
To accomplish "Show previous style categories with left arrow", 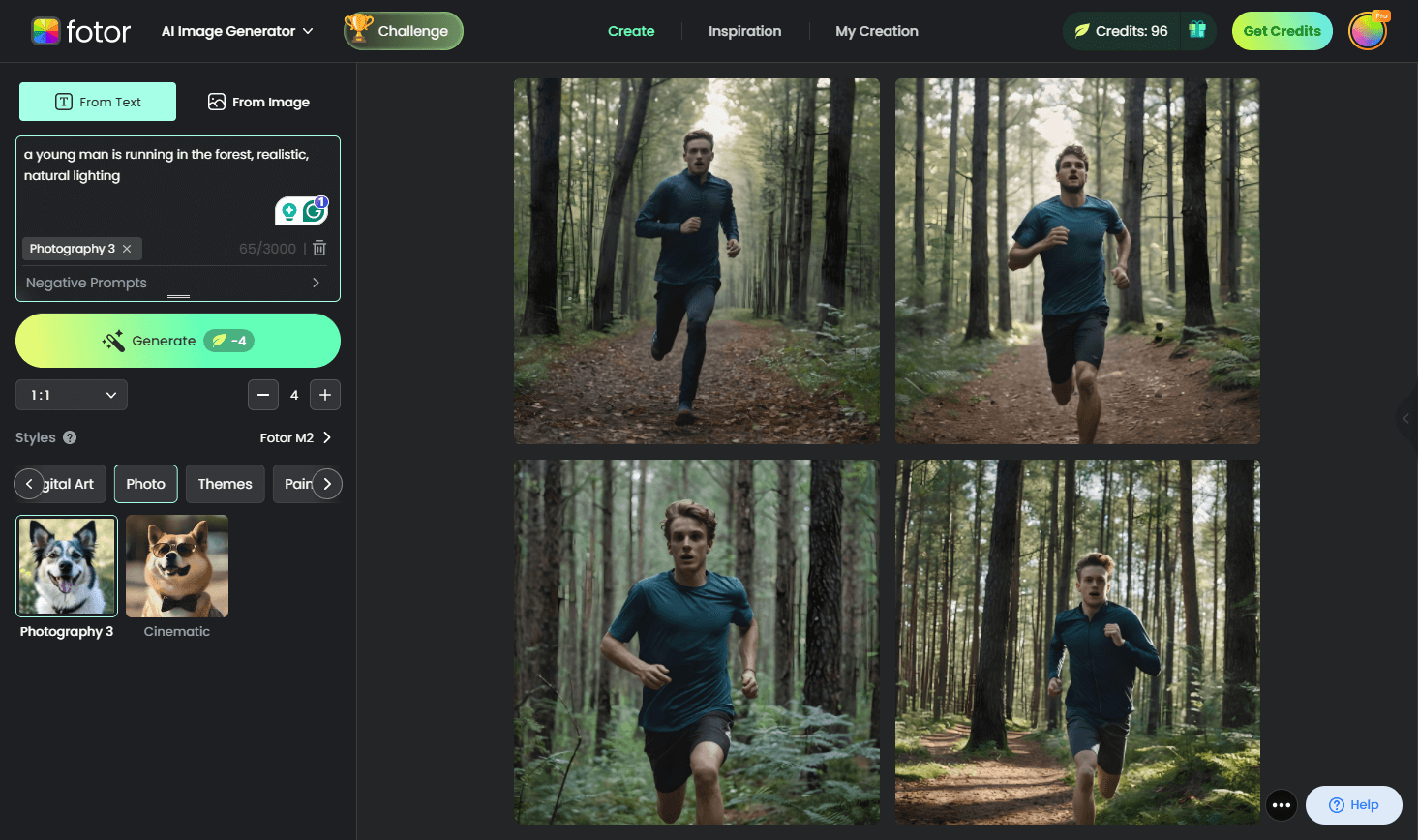I will pyautogui.click(x=29, y=484).
